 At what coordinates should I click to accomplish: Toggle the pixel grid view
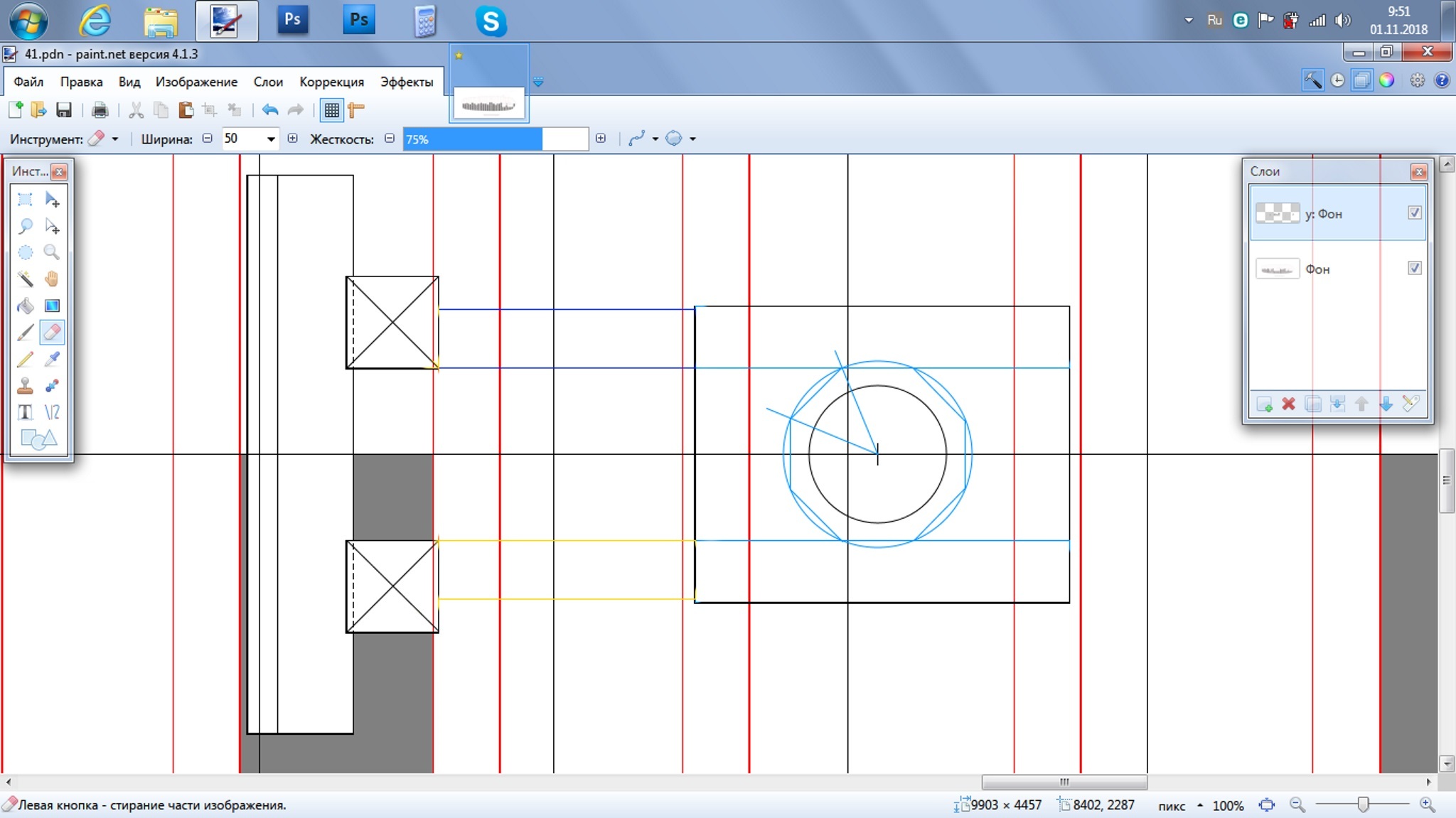point(331,110)
